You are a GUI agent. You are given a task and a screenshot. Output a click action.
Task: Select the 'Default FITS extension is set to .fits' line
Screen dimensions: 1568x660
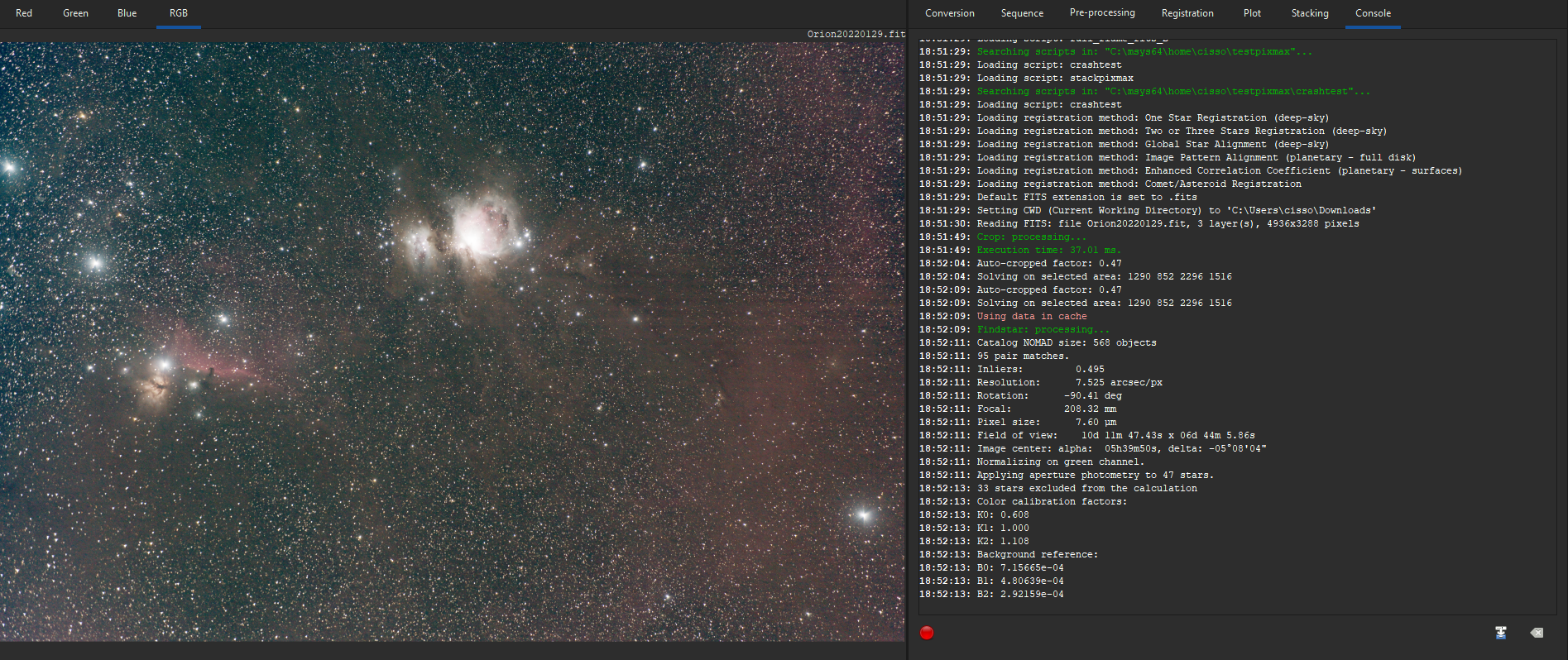1057,198
